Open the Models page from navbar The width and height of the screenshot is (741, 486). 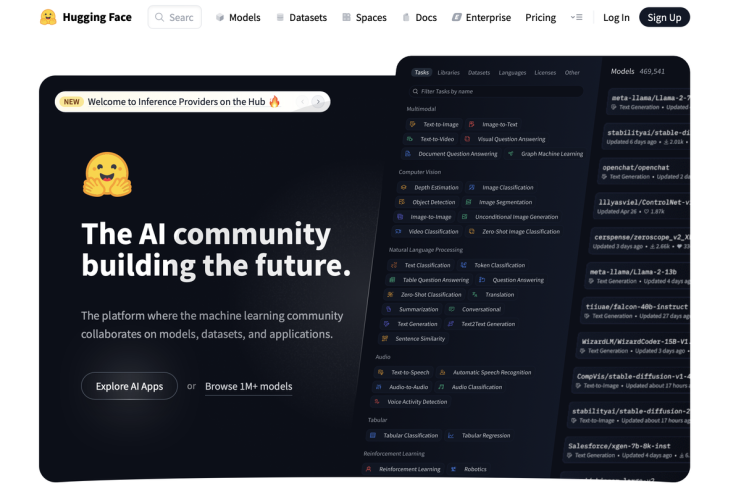coord(238,17)
